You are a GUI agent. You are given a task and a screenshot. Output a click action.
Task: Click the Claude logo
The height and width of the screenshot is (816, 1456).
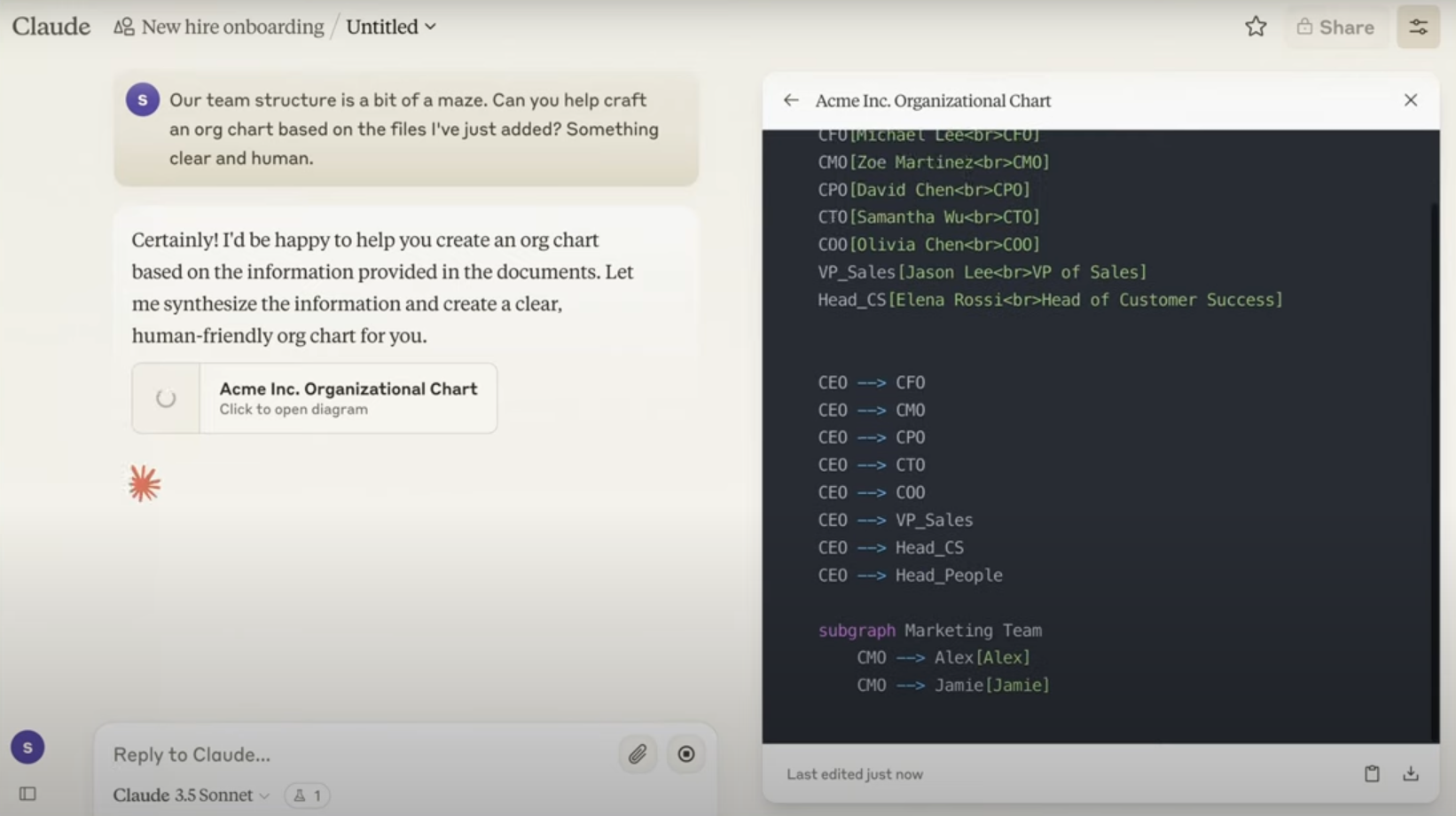51,27
